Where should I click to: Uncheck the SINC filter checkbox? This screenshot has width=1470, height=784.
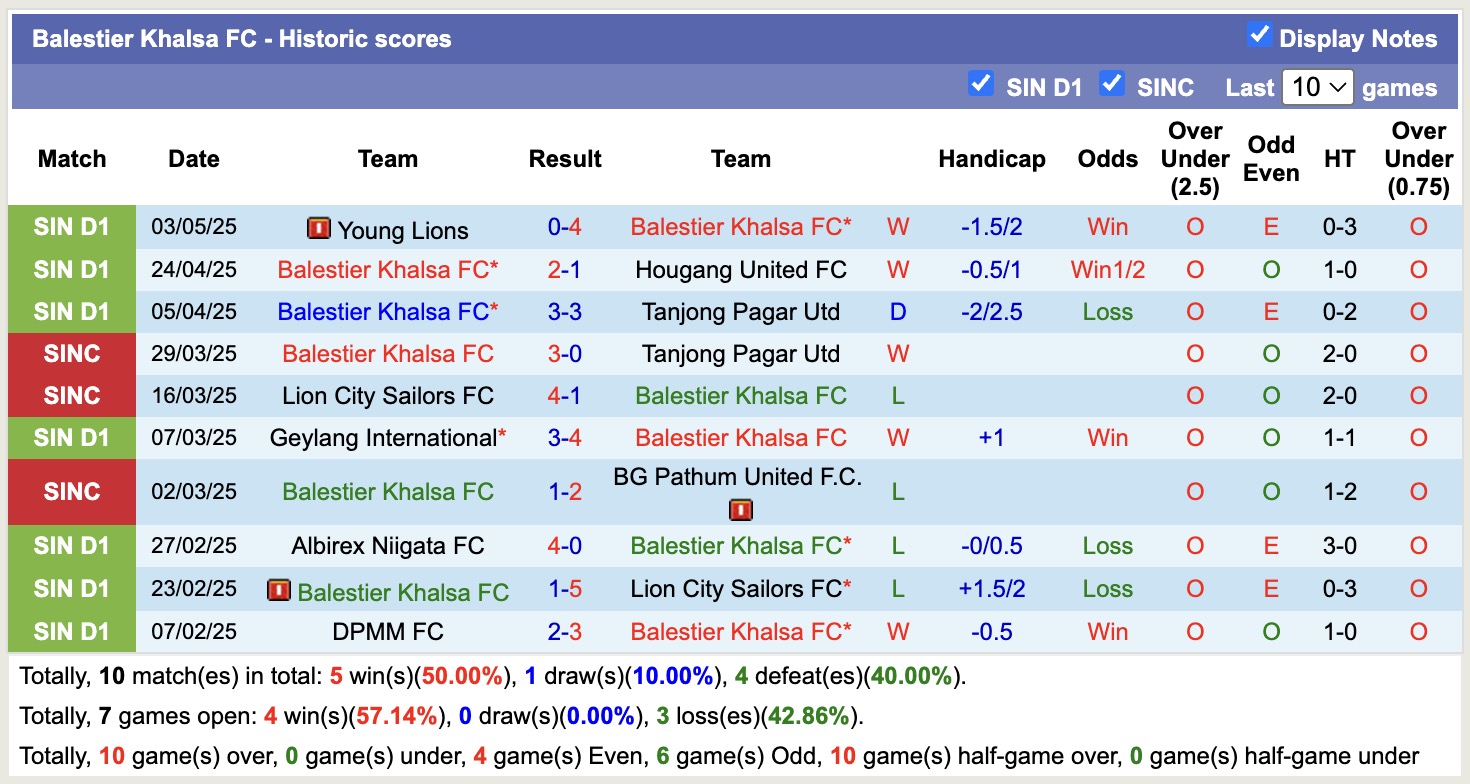(1112, 86)
